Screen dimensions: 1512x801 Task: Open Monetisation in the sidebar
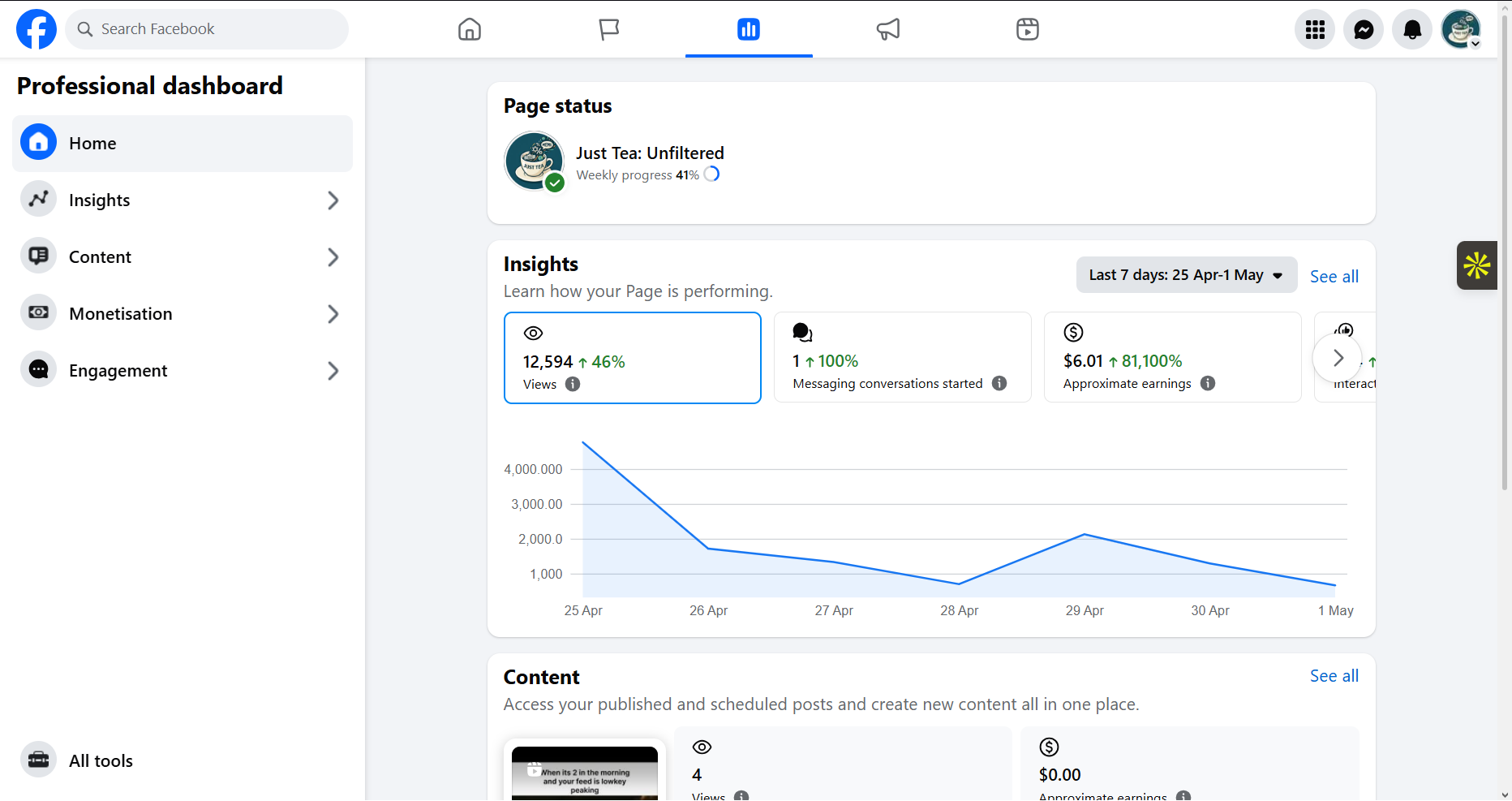click(x=183, y=313)
